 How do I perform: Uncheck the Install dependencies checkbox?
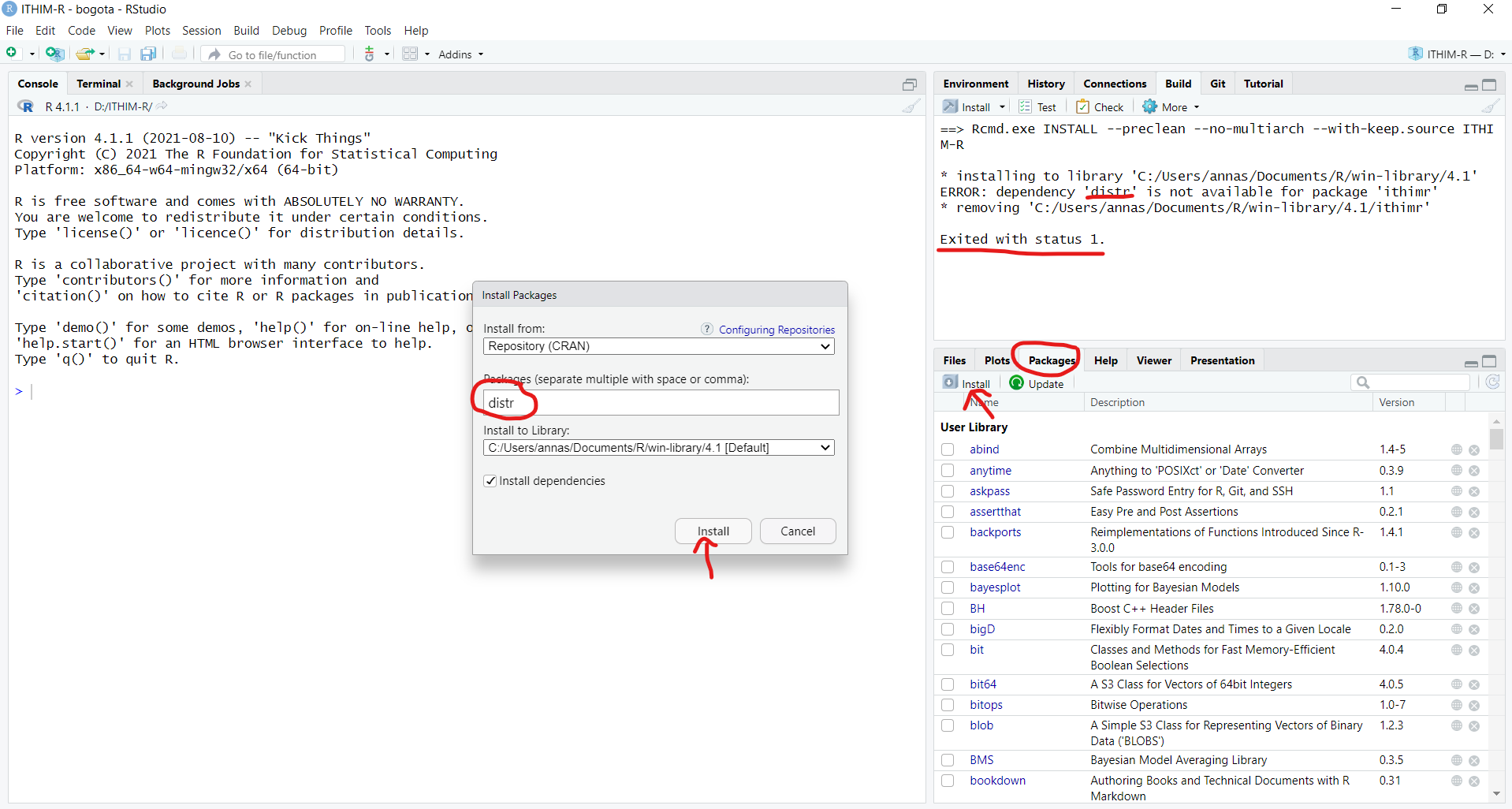pos(490,481)
